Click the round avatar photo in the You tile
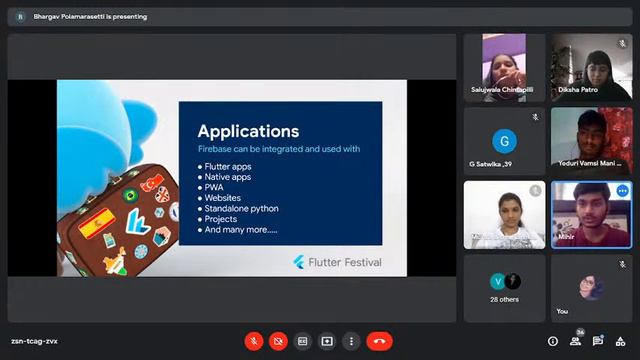Viewport: 640px width, 360px height. pos(591,287)
